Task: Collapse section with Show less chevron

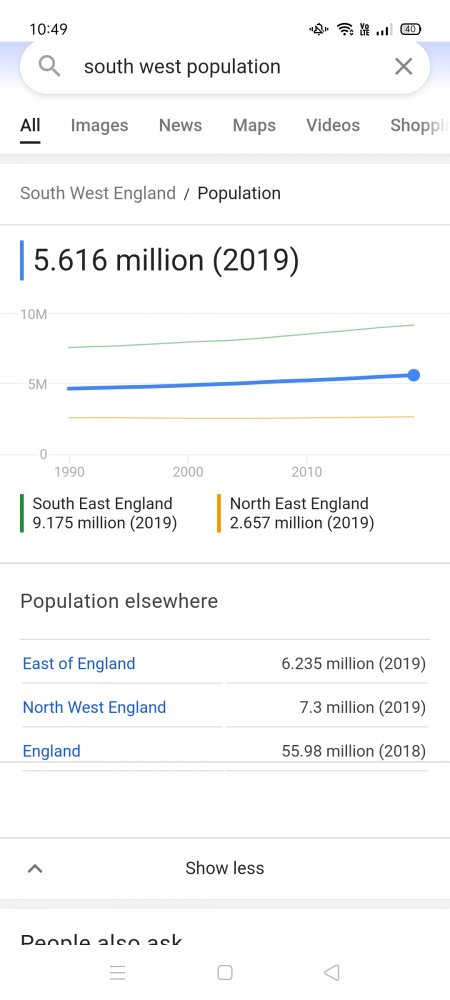Action: pos(35,868)
